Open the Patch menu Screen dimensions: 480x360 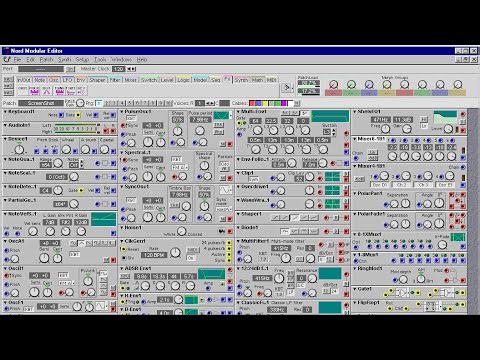click(x=46, y=59)
